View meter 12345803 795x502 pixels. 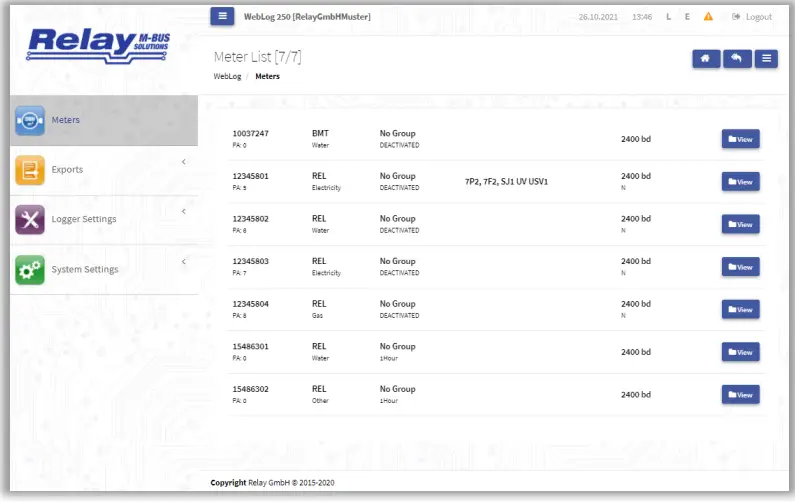[740, 267]
